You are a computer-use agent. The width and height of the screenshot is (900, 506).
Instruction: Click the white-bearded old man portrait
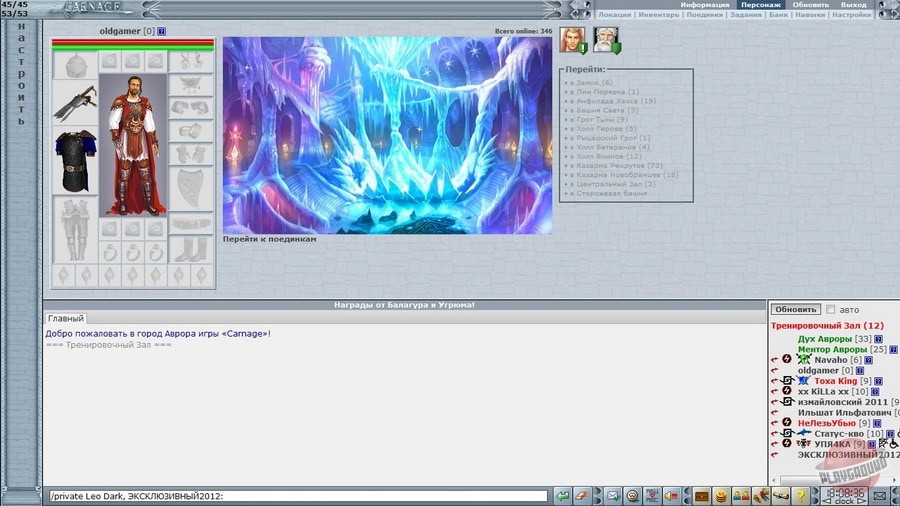tap(605, 39)
